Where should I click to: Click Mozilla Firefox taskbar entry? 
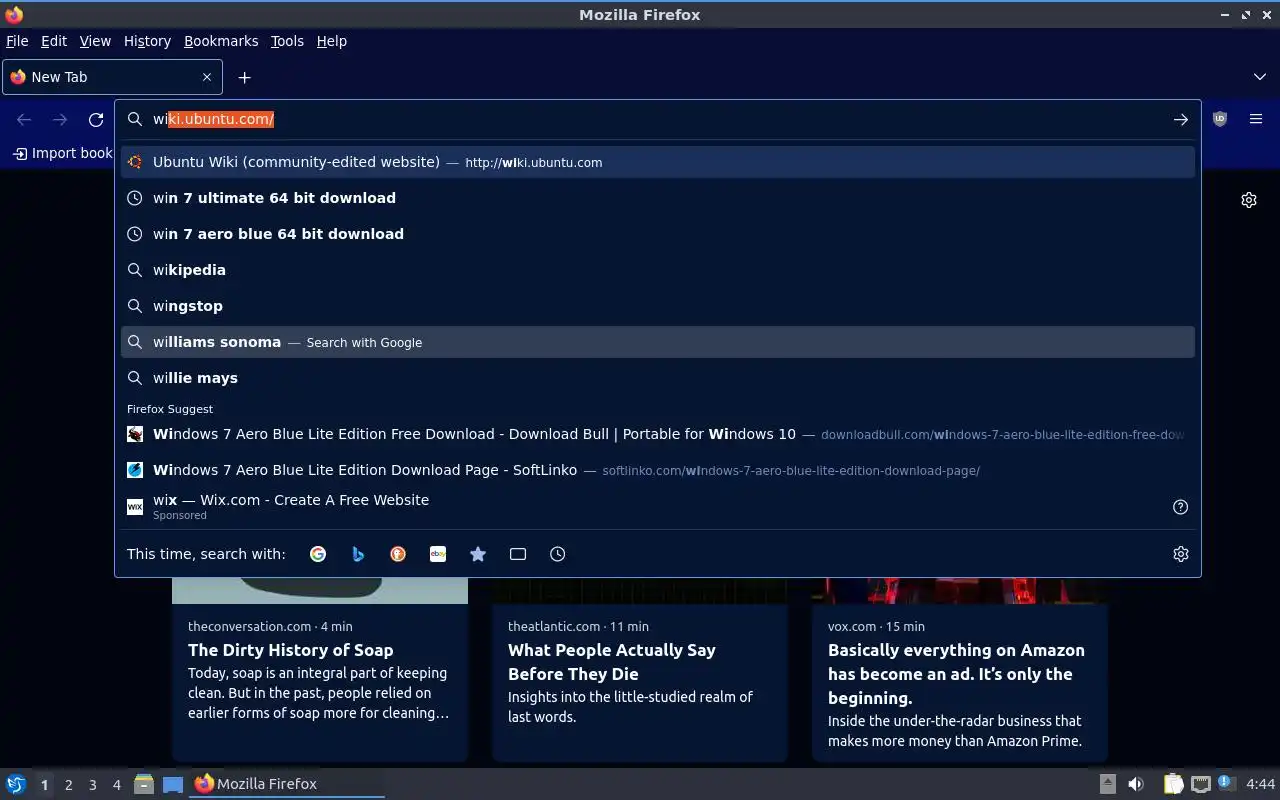pos(288,784)
